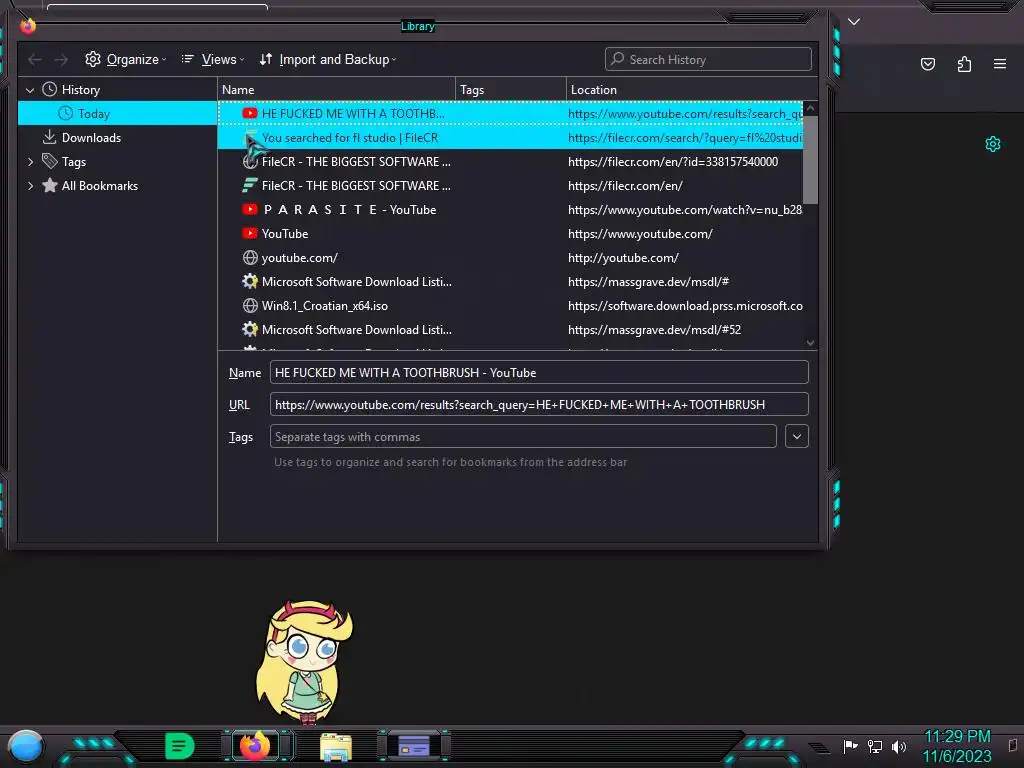Click the https://massgrave.dev/msdl/#52 location
Image resolution: width=1024 pixels, height=768 pixels.
[x=654, y=330]
